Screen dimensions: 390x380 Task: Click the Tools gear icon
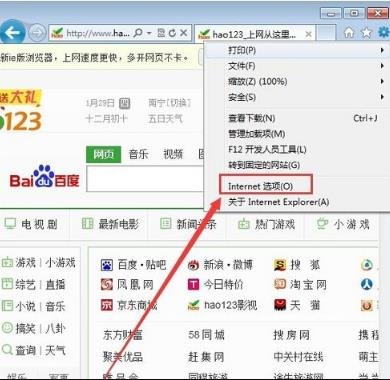coord(384,32)
